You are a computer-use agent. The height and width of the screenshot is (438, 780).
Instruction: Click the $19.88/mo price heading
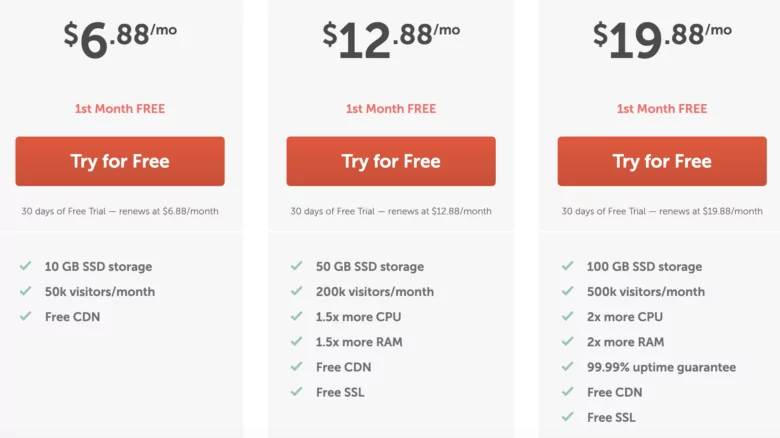[x=662, y=40]
